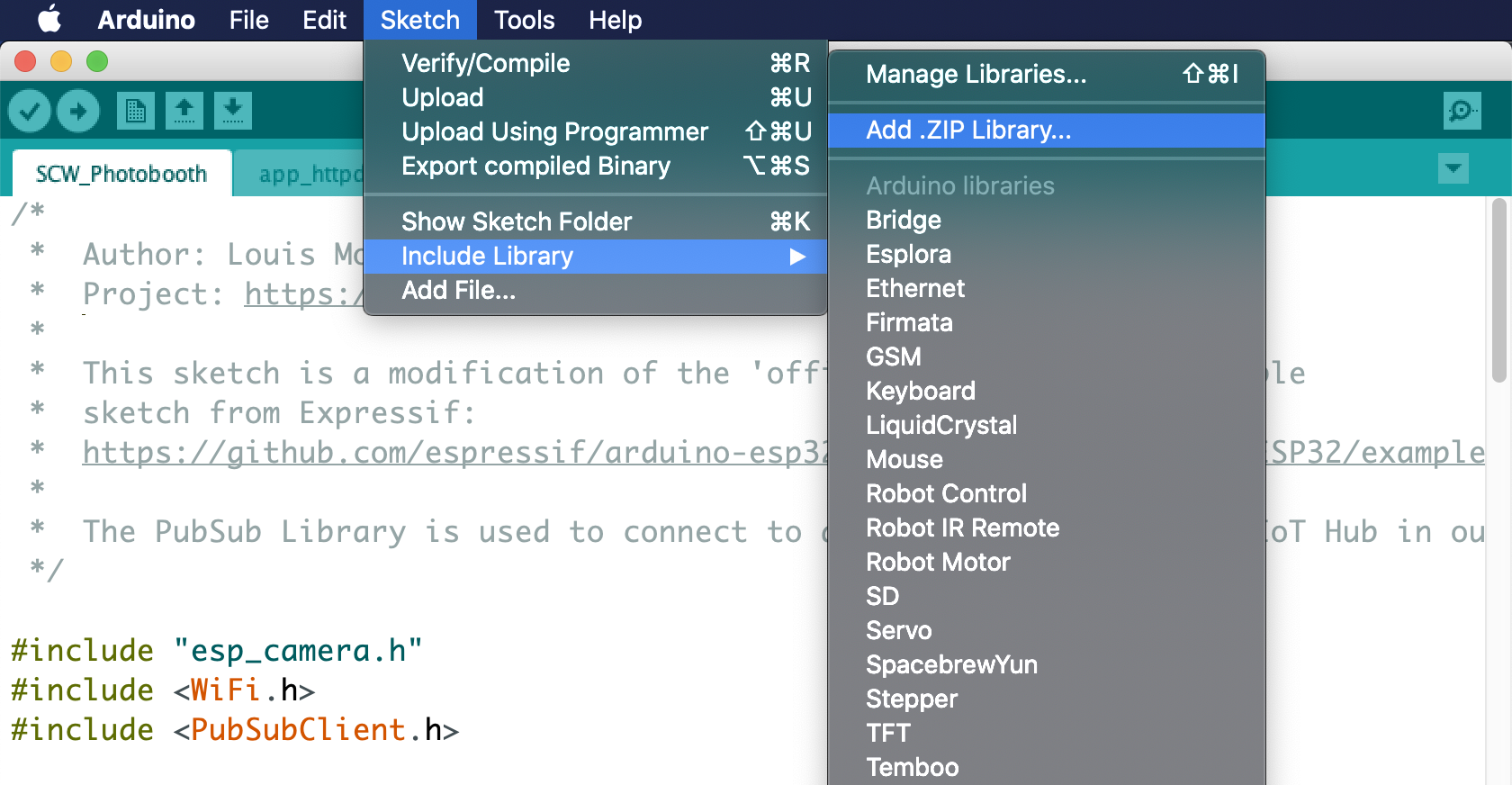The image size is (1512, 785).
Task: Include the TFT library
Action: coord(1047,733)
